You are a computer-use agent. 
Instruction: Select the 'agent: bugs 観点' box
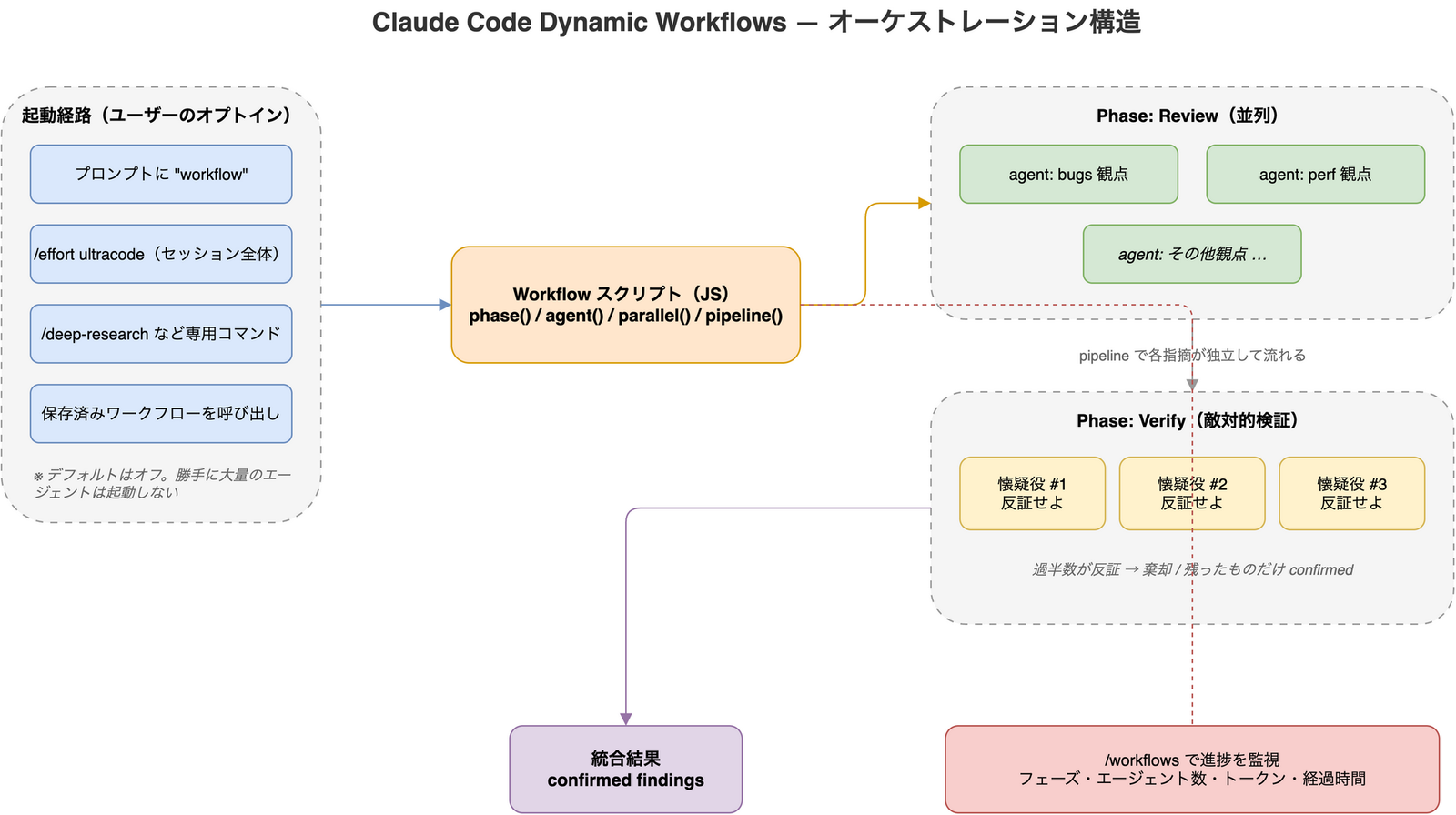1068,174
